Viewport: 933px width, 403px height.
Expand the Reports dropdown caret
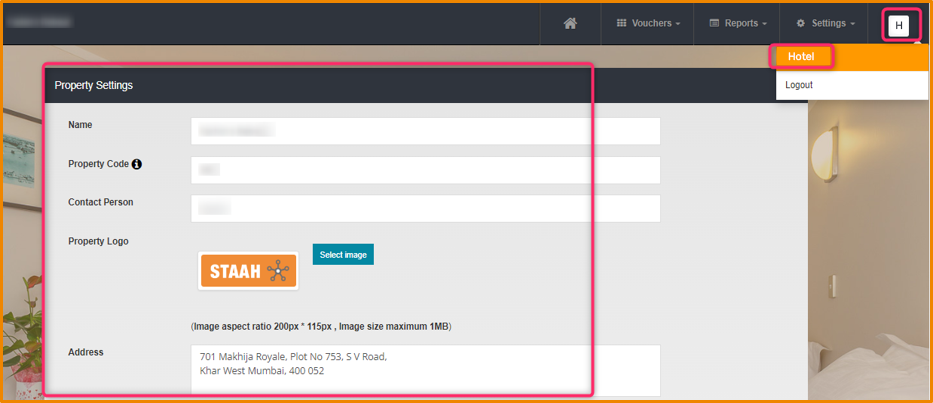765,24
